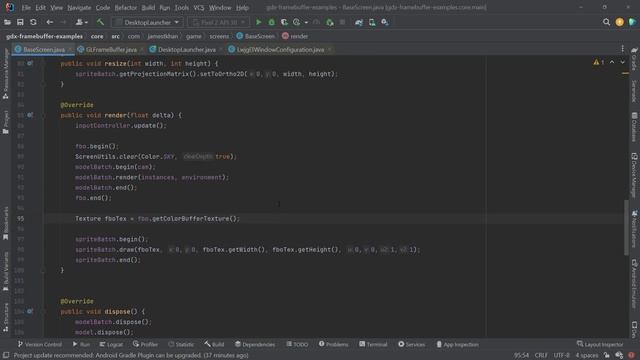Viewport: 640px width, 360px height.
Task: Switch to Lwjgl3WindowConfiguration.java tab
Action: click(x=281, y=49)
